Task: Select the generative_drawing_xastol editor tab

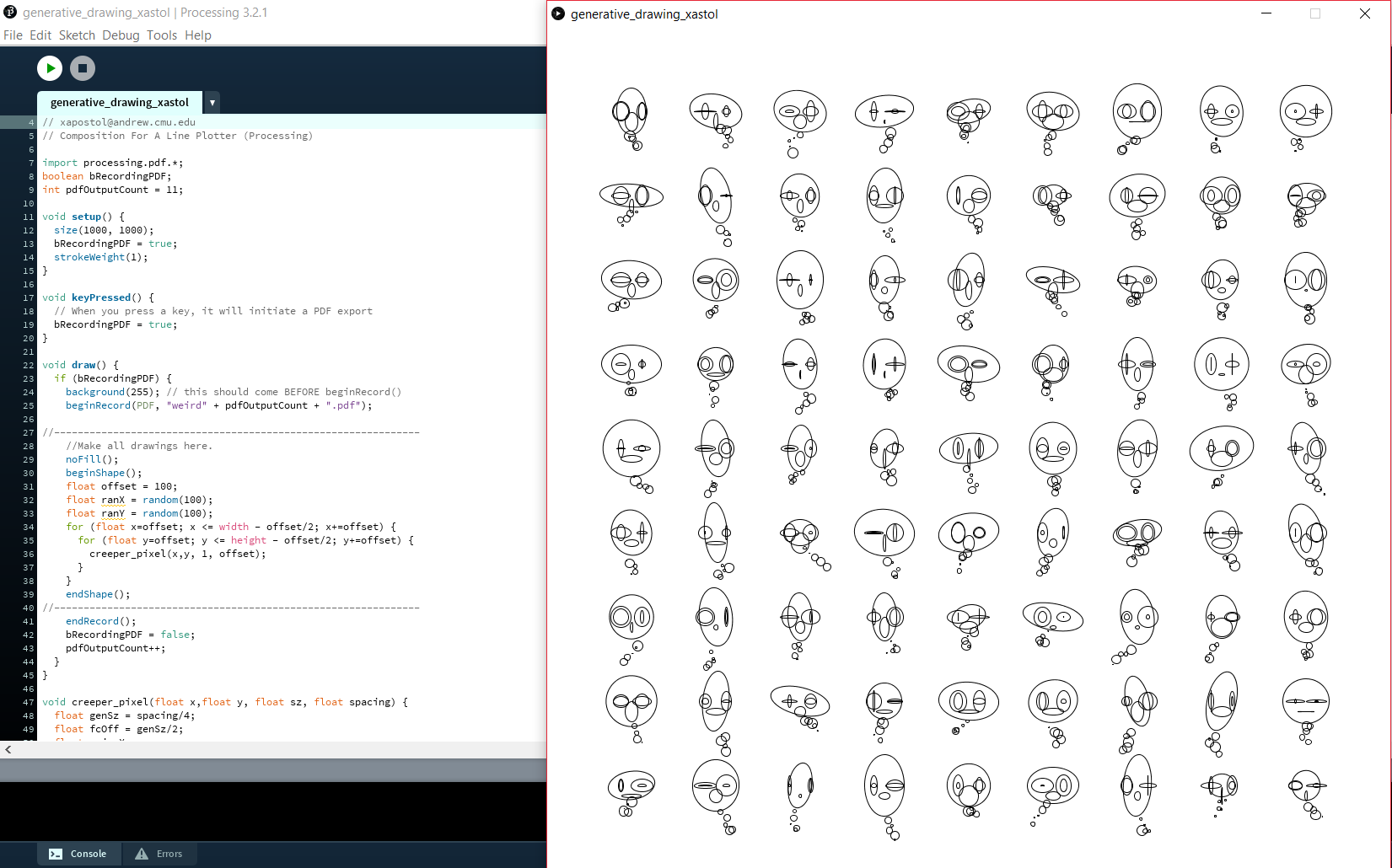Action: pos(120,102)
